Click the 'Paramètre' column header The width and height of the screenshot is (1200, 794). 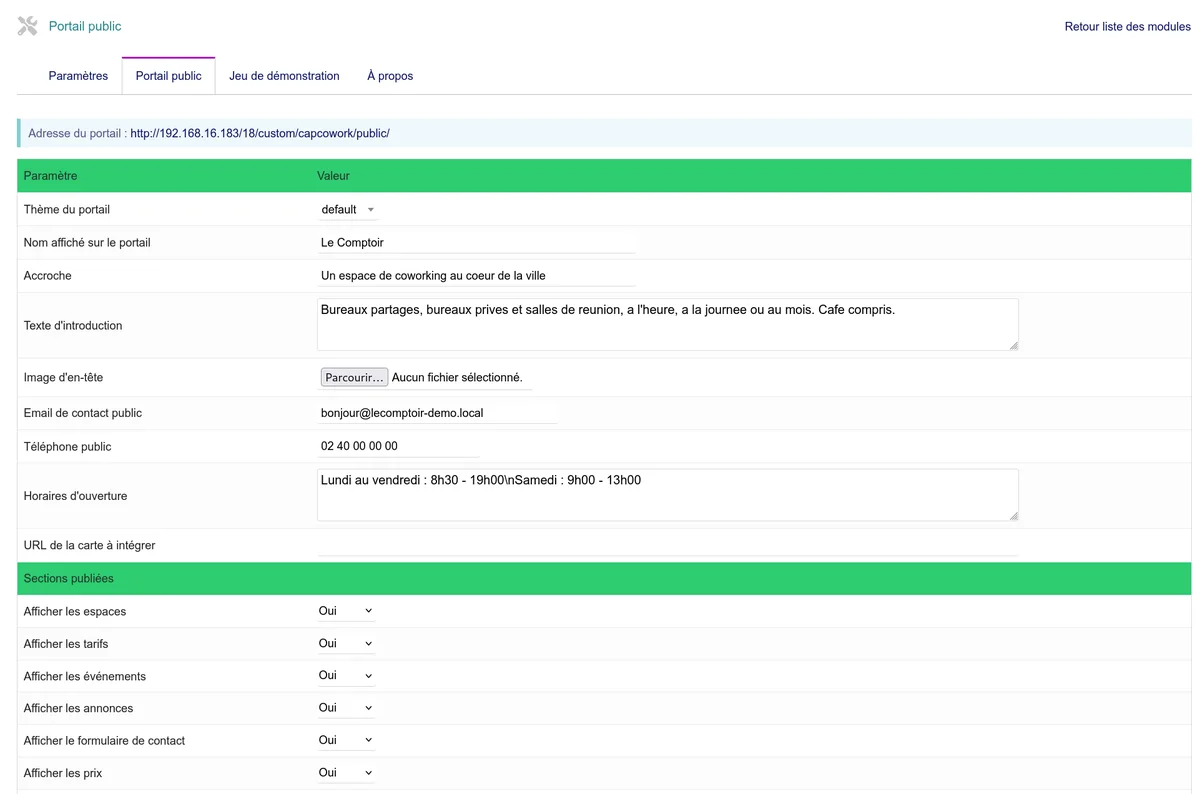[50, 176]
